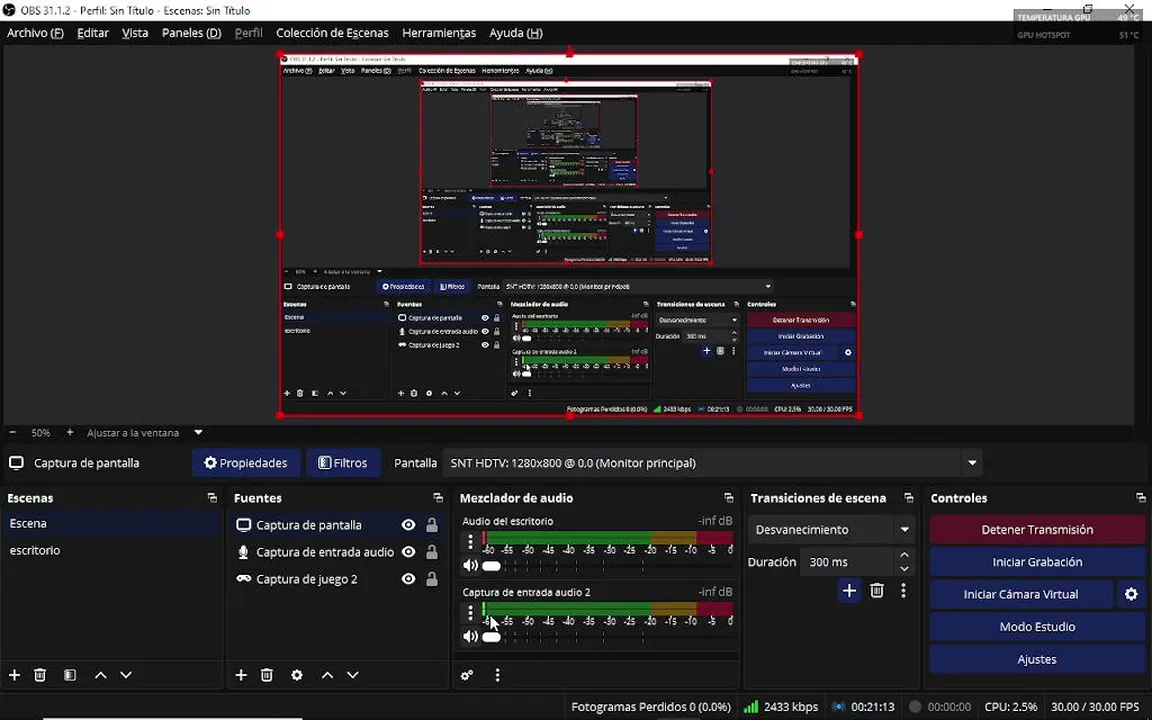This screenshot has height=720, width=1152.
Task: Move source up arrow in Fuentes
Action: (x=328, y=674)
